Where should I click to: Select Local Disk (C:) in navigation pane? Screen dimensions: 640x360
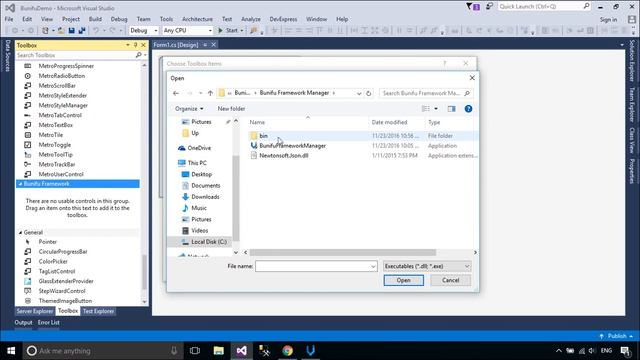209,242
